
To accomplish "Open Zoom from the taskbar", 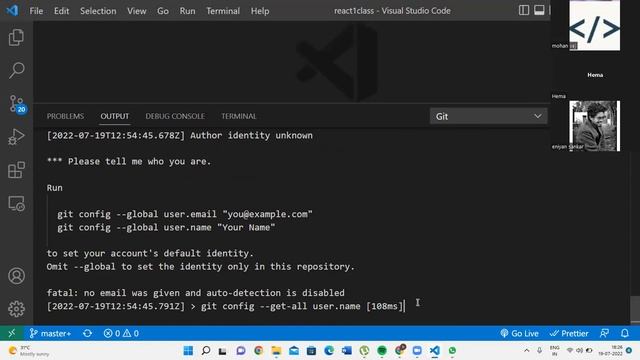I will click(x=417, y=351).
